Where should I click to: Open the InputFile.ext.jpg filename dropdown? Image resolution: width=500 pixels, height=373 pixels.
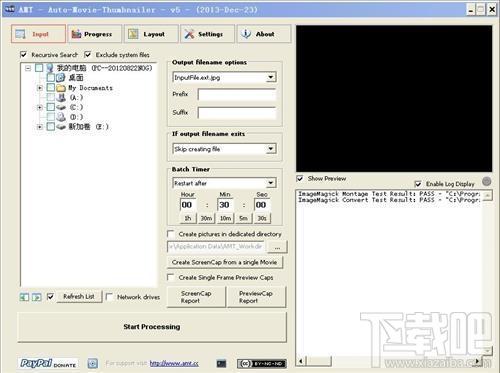click(x=271, y=77)
